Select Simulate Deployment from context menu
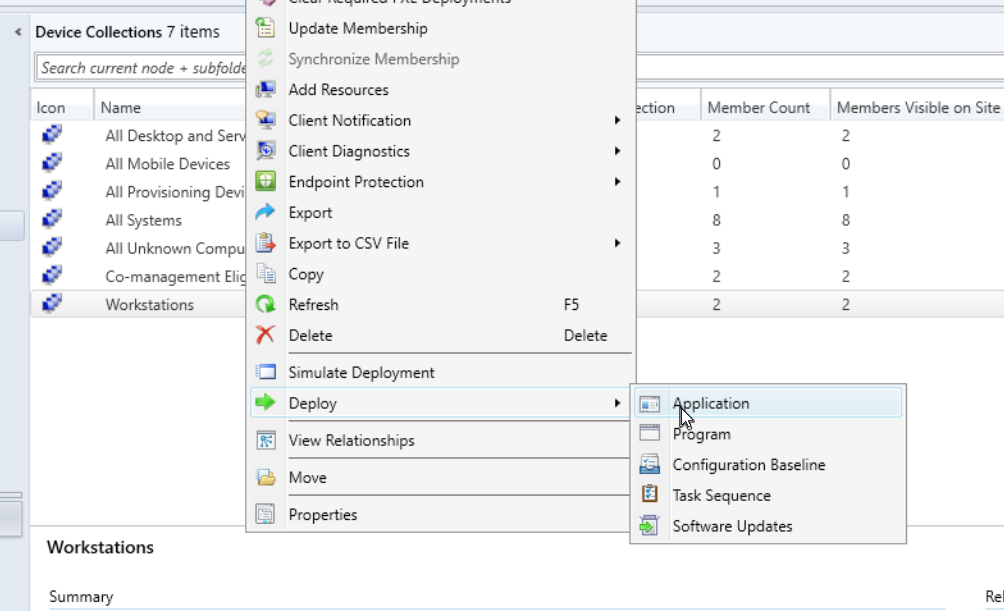 coord(361,373)
